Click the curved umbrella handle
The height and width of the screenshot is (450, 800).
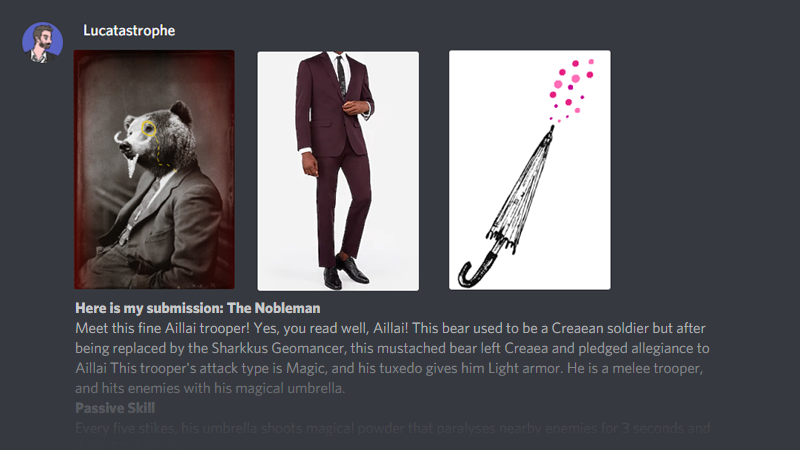coord(476,270)
